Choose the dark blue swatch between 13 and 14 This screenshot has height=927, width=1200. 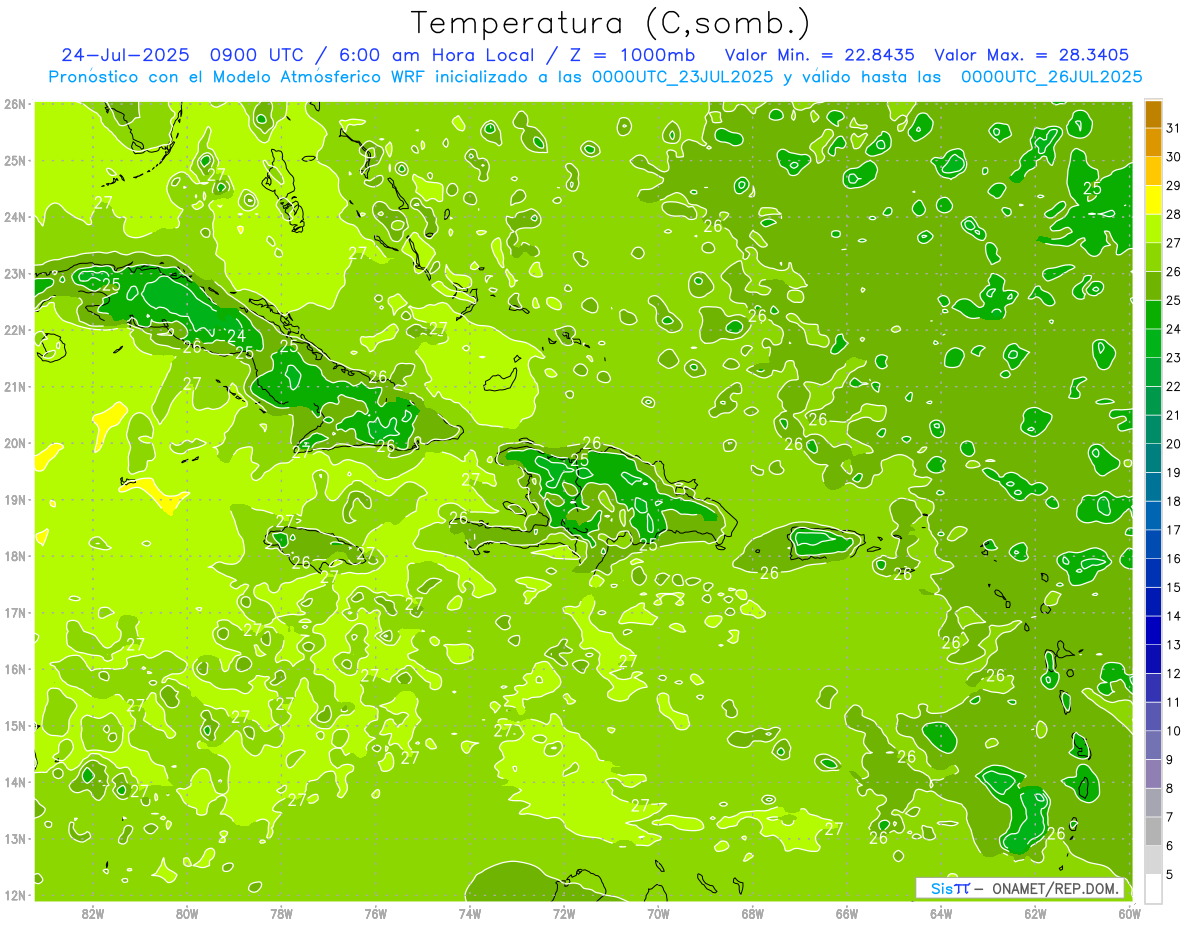click(x=1153, y=630)
